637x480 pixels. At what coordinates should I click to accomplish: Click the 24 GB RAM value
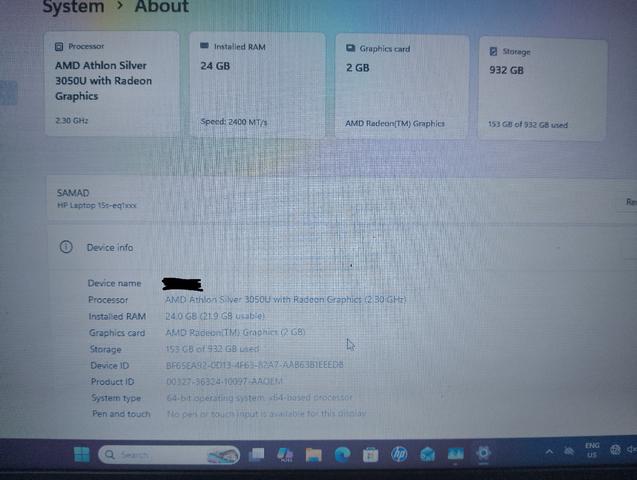(x=215, y=66)
